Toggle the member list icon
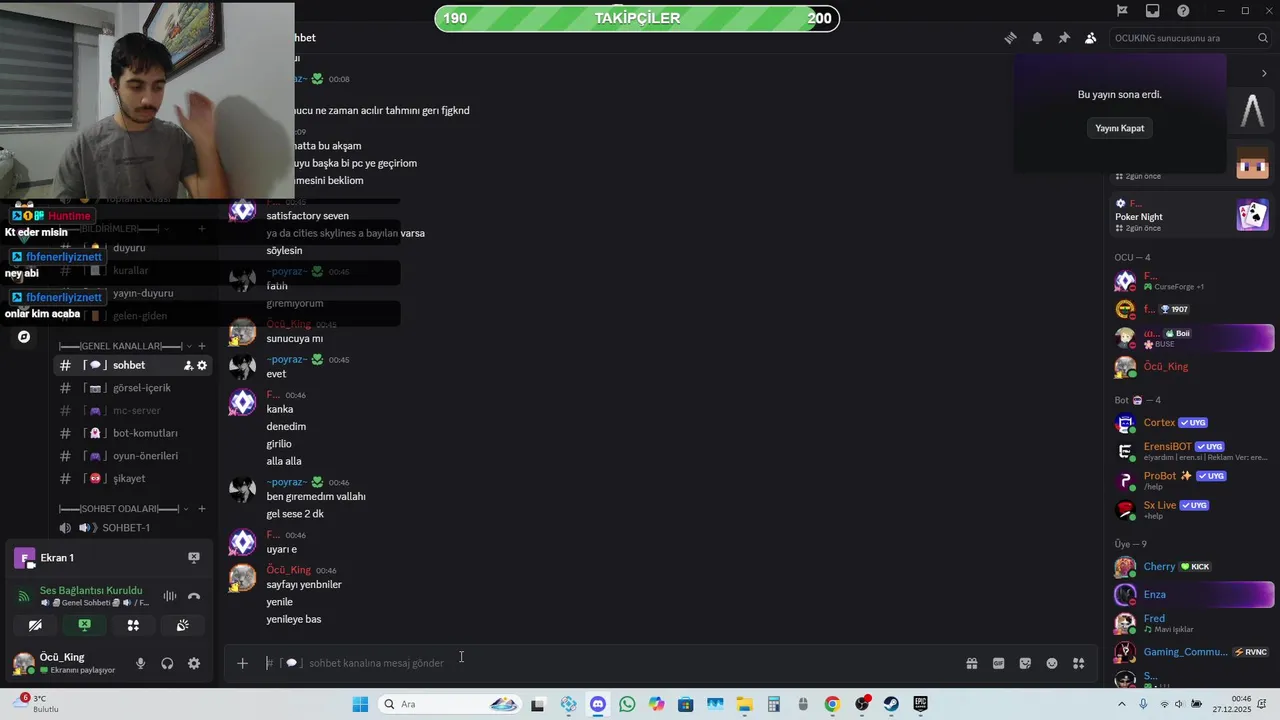 (x=1090, y=38)
